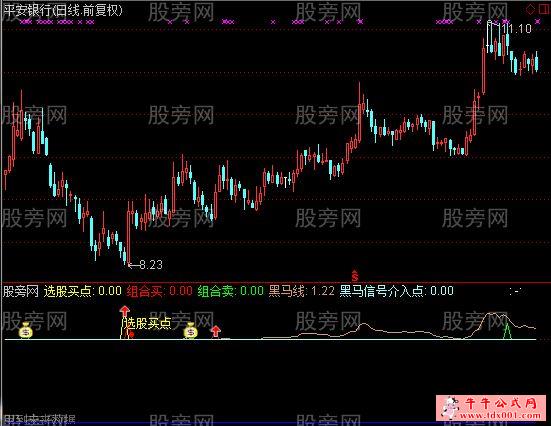Screen dimensions: 551x426
Task: Click the red S signal marker under the chart
Action: pyautogui.click(x=355, y=275)
